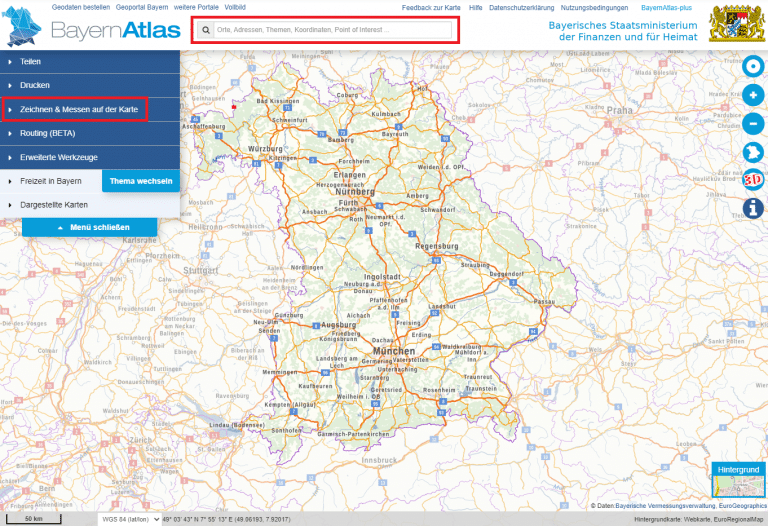Zoom in with the plus button

(x=753, y=95)
